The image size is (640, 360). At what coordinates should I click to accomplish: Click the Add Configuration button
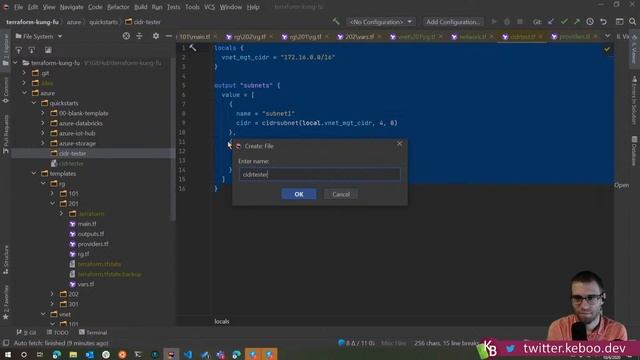(x=453, y=22)
